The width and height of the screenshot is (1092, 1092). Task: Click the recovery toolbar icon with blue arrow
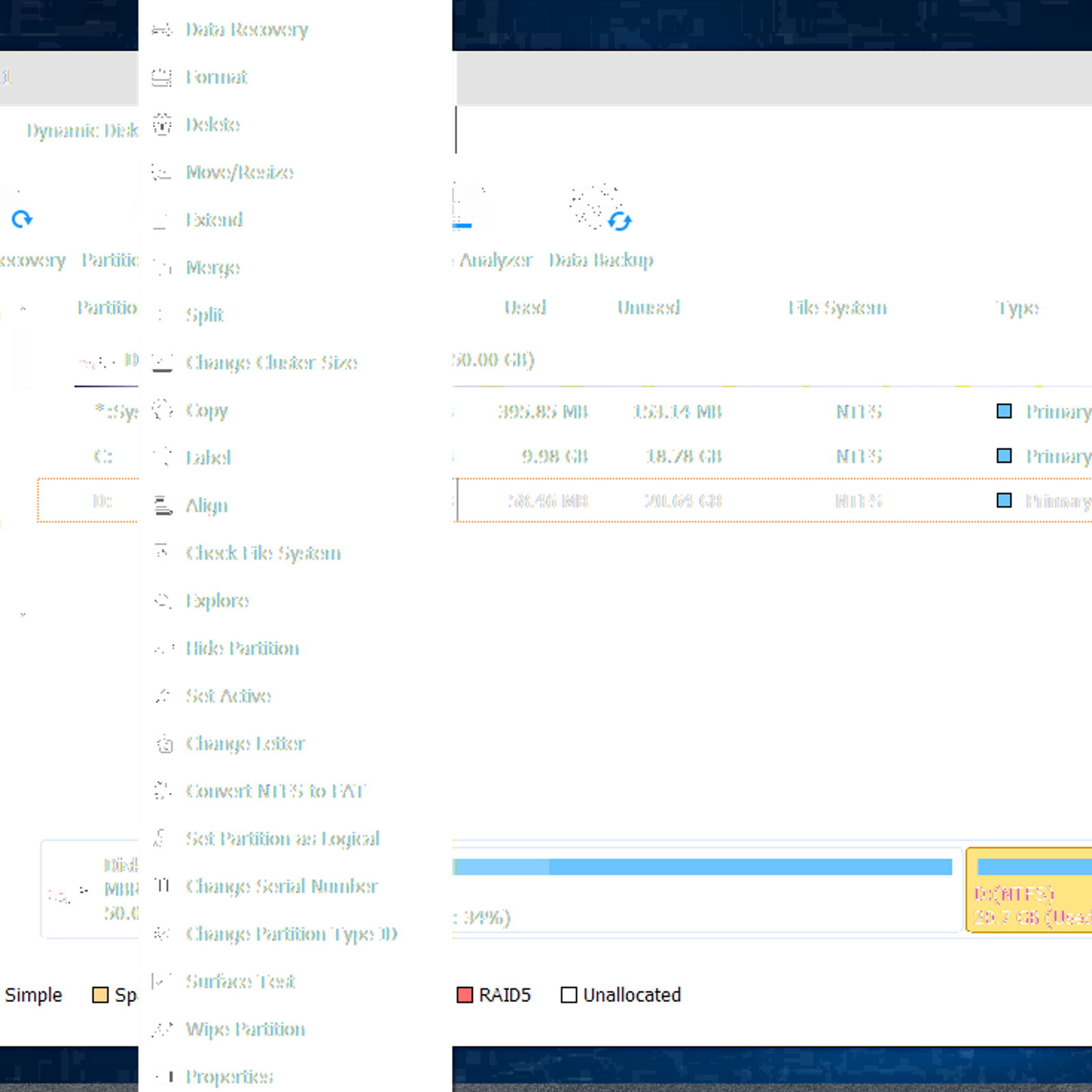(x=22, y=219)
